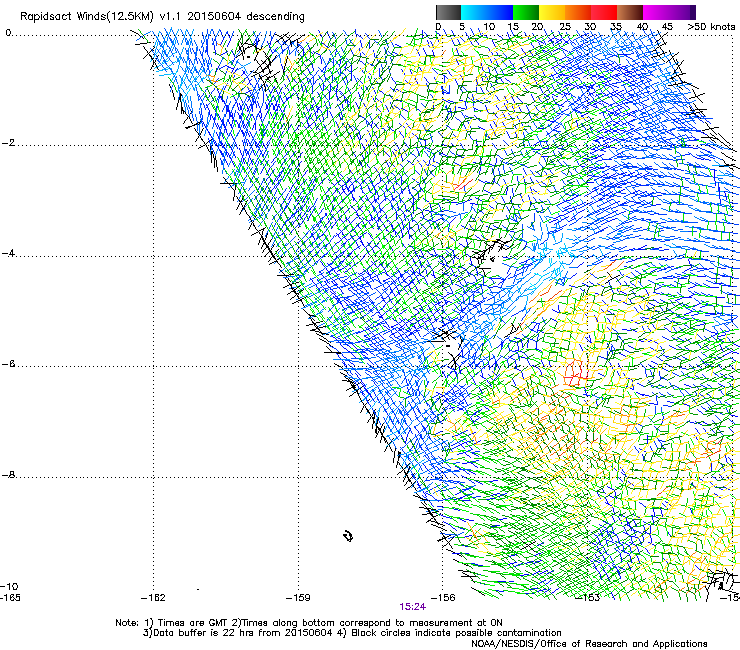Select the magenta-purple 40–50 knots legend swatch

669,12
